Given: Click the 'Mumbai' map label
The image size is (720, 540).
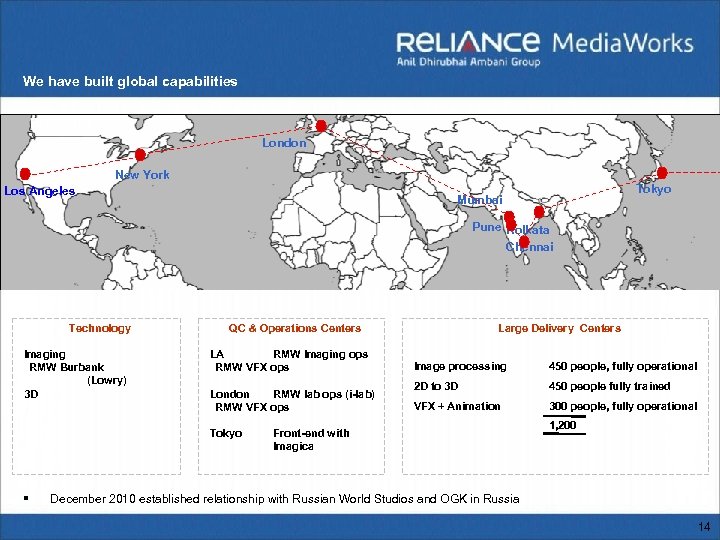Looking at the screenshot, I should coord(480,200).
